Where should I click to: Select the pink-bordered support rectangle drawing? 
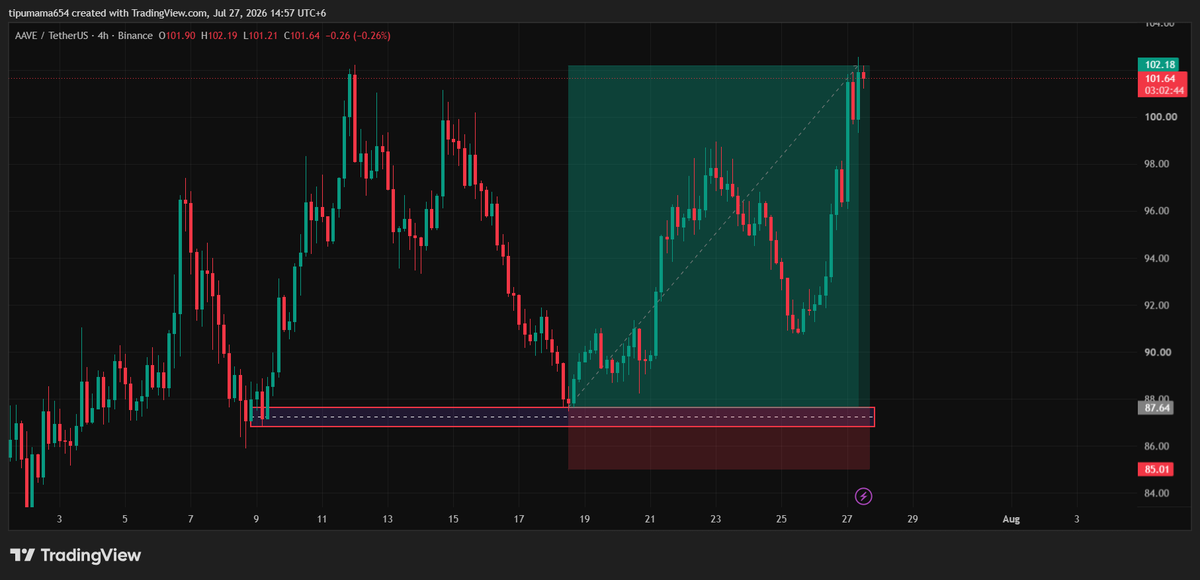(x=562, y=417)
